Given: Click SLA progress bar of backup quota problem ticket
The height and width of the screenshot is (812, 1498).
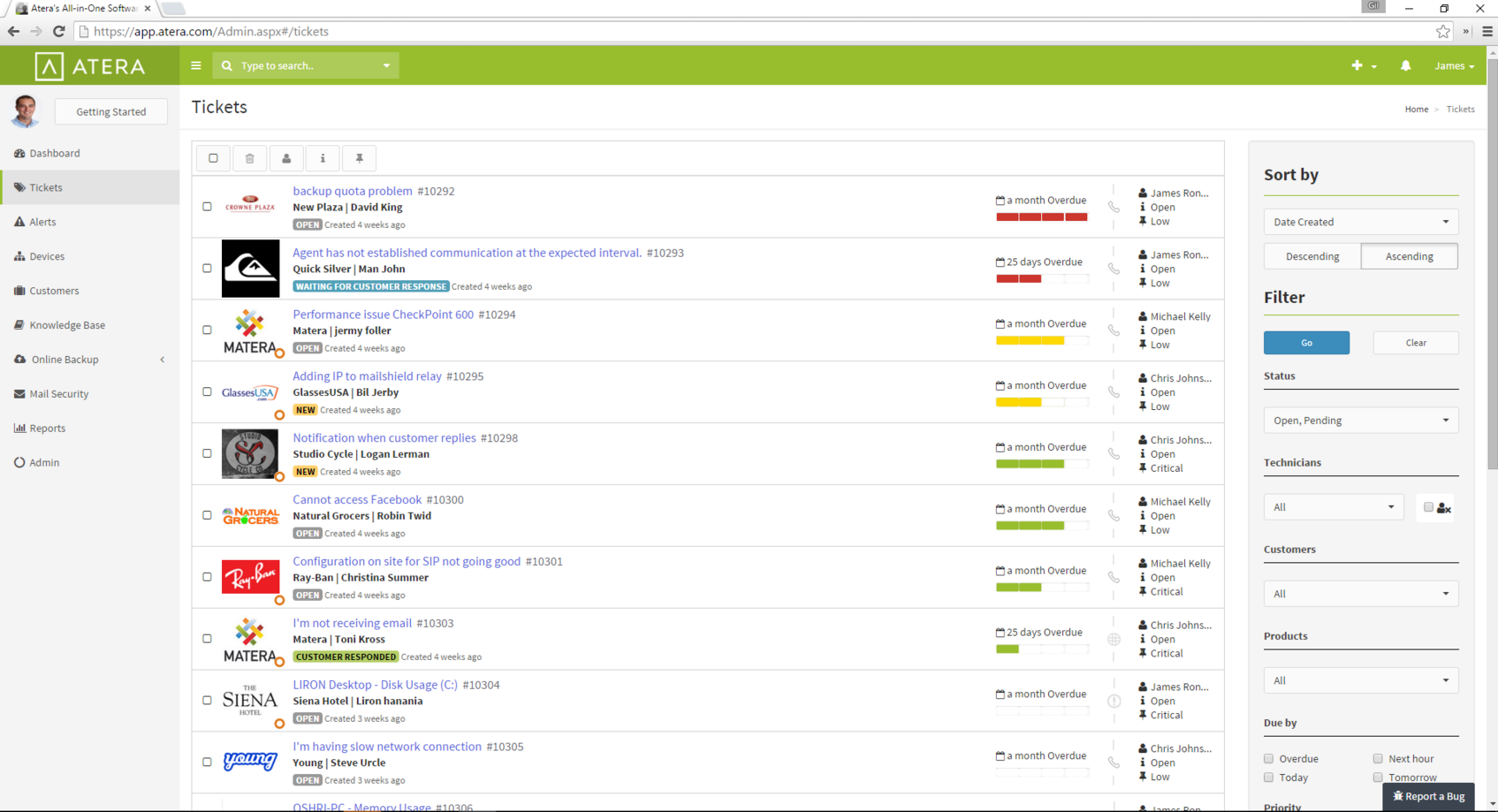Looking at the screenshot, I should tap(1042, 217).
